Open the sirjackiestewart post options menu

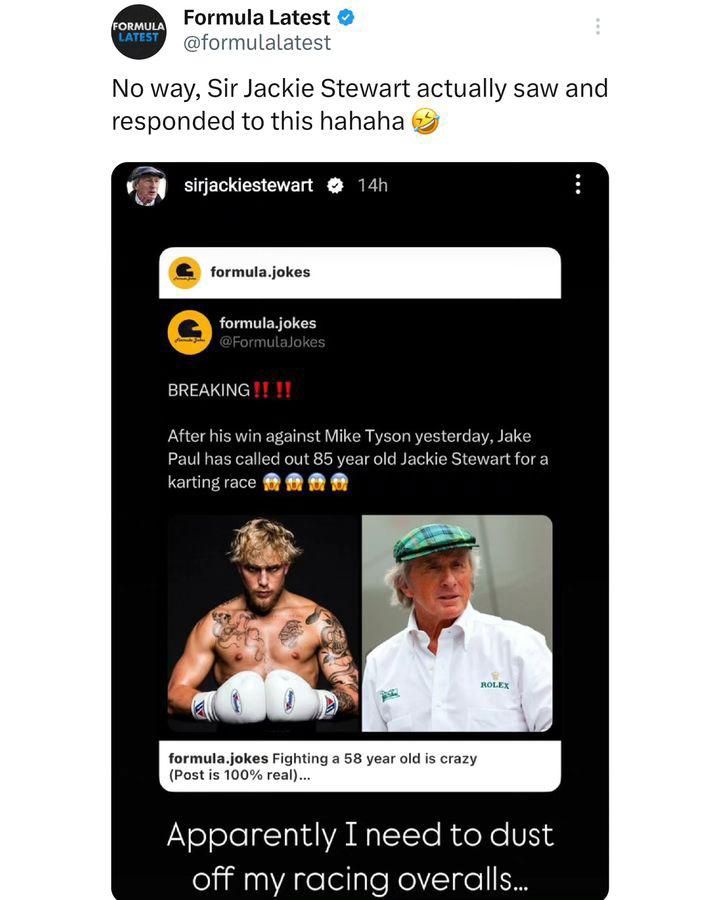point(576,185)
